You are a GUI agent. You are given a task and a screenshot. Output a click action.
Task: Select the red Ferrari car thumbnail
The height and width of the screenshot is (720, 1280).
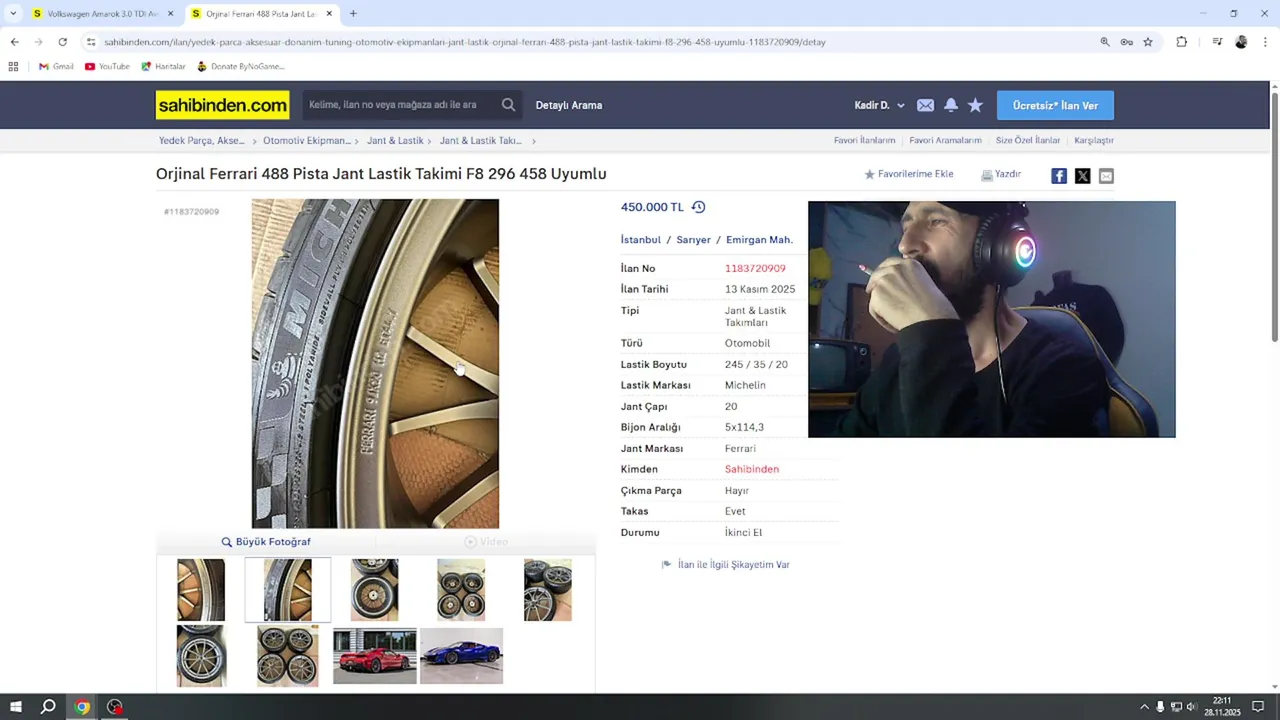375,656
